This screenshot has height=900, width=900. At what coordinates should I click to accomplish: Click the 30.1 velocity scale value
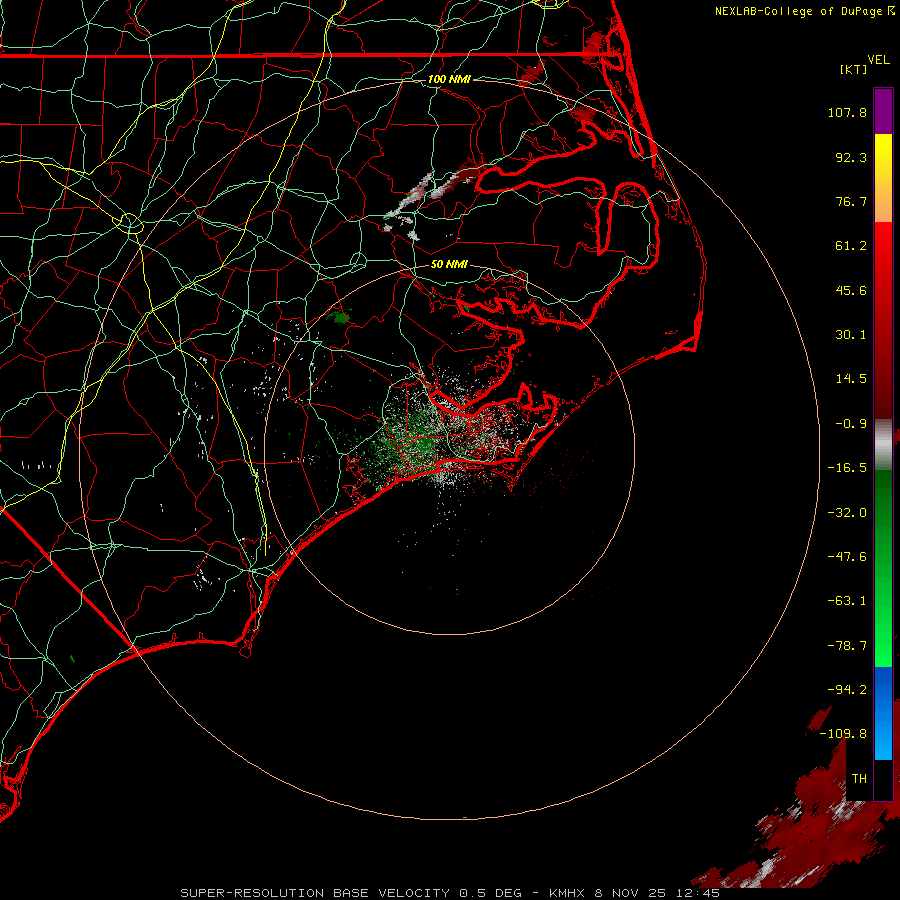click(851, 335)
